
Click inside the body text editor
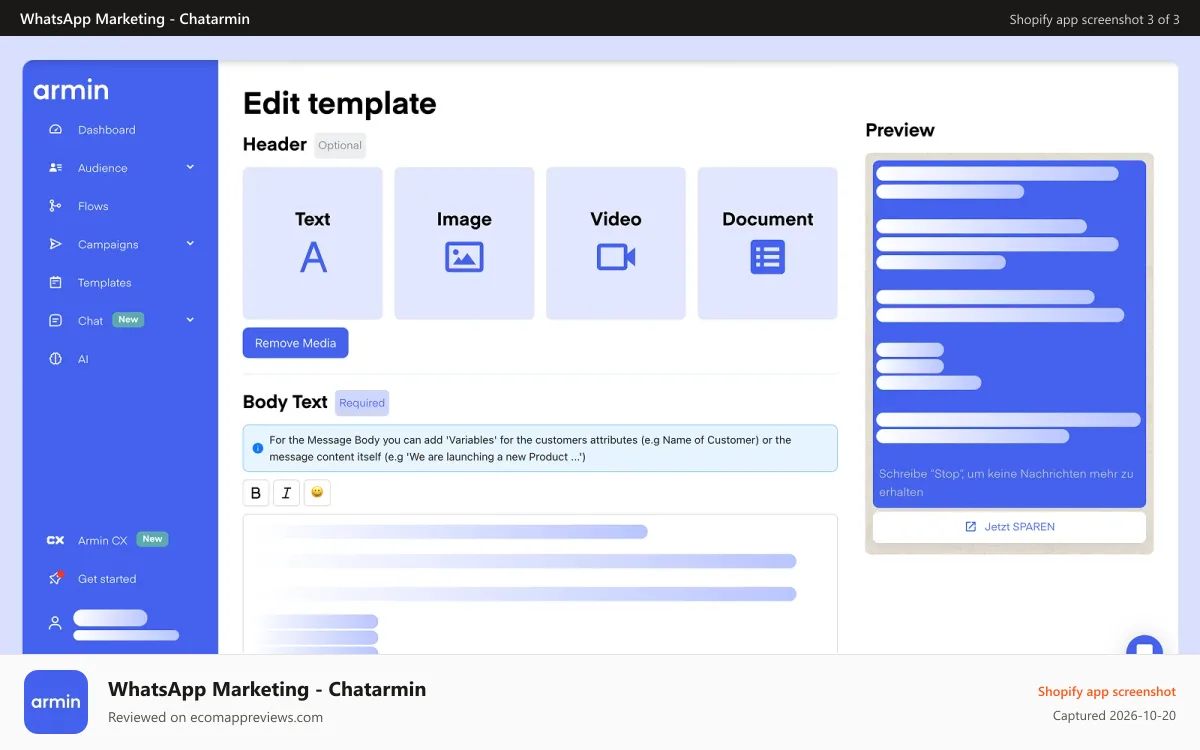[540, 585]
